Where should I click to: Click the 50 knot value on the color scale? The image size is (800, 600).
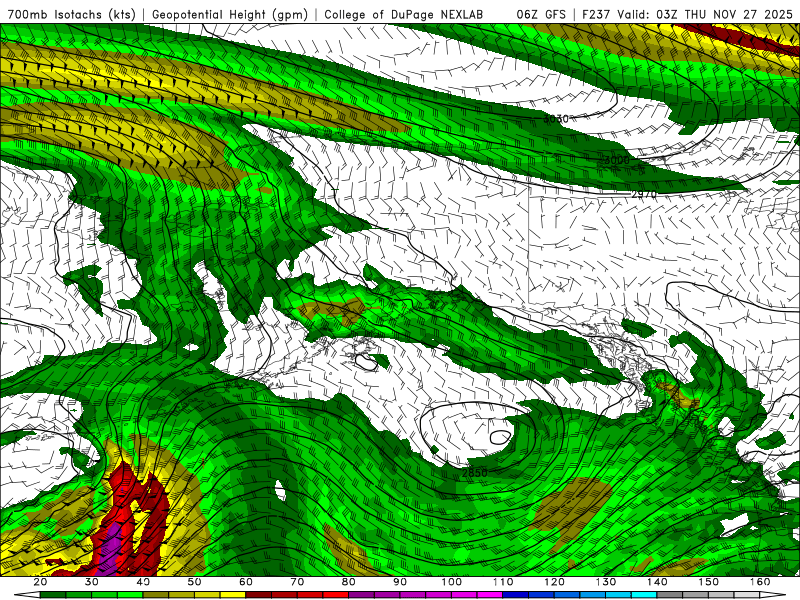coord(194,582)
